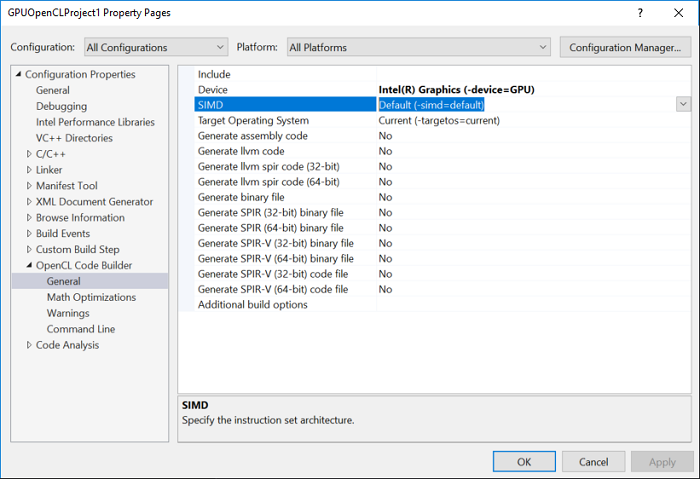The width and height of the screenshot is (700, 479).
Task: Open the SIMD value dropdown arrow
Action: coord(683,105)
